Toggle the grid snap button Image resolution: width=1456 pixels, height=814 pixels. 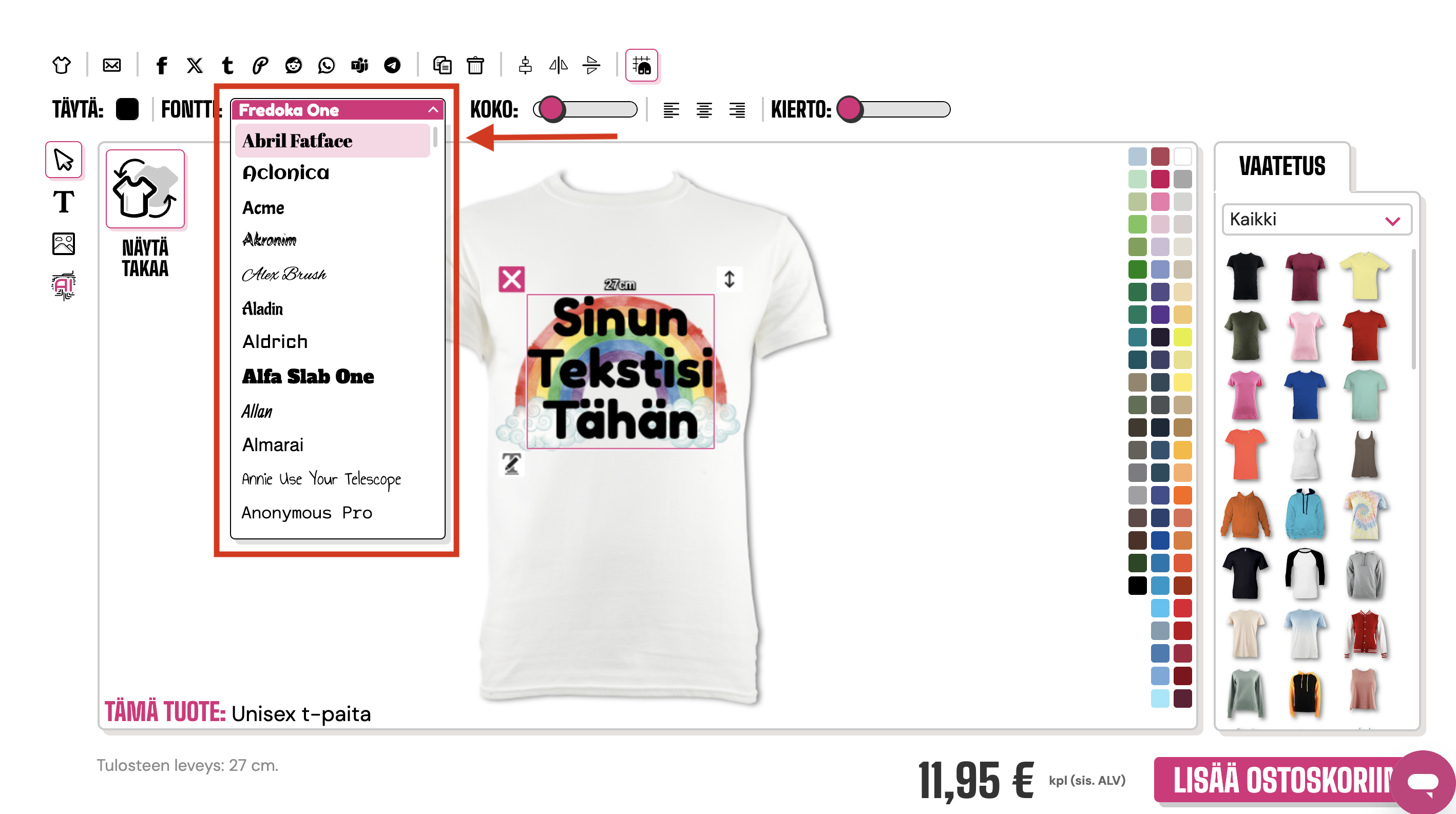[x=642, y=66]
